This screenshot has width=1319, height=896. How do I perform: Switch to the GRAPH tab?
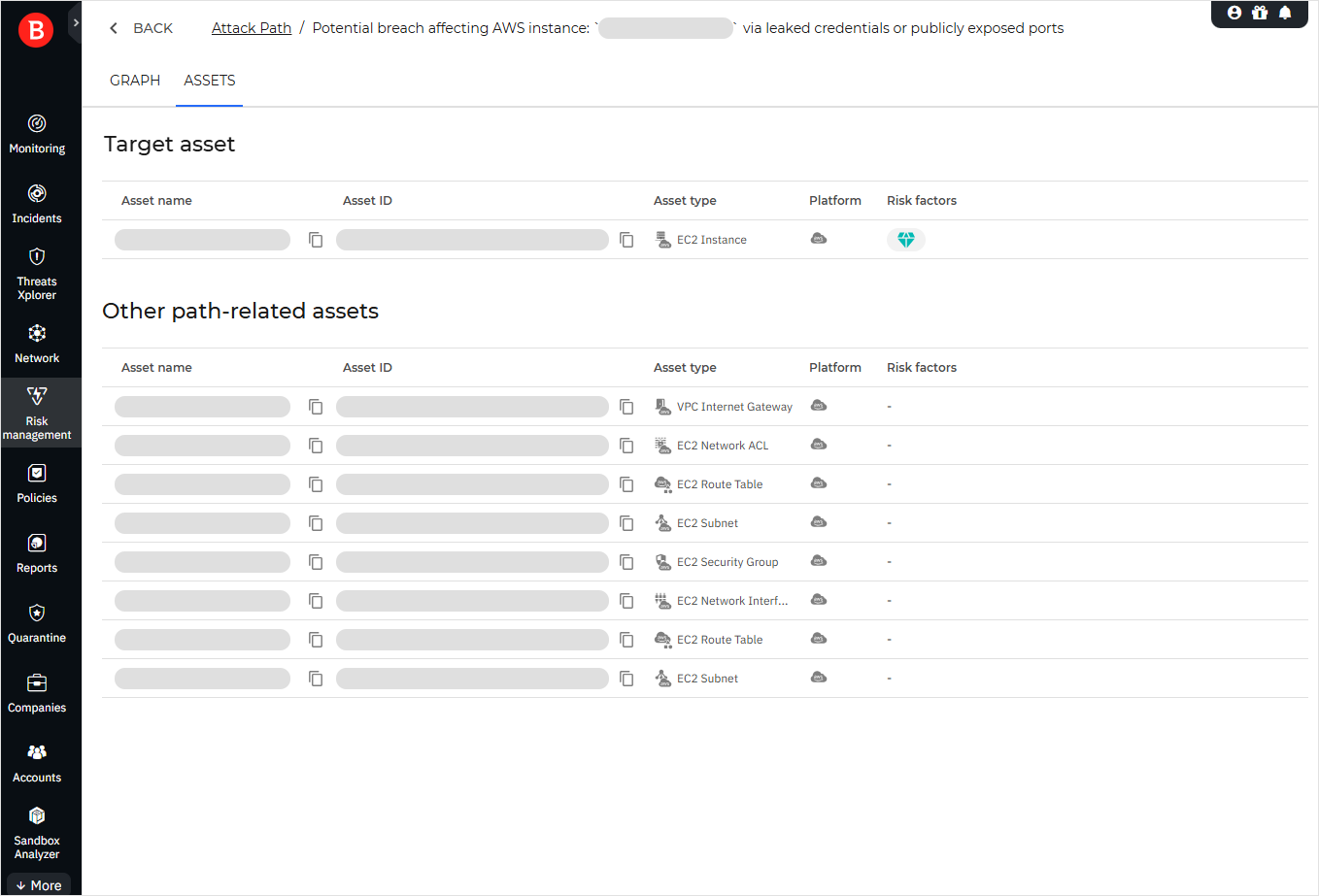pyautogui.click(x=135, y=81)
